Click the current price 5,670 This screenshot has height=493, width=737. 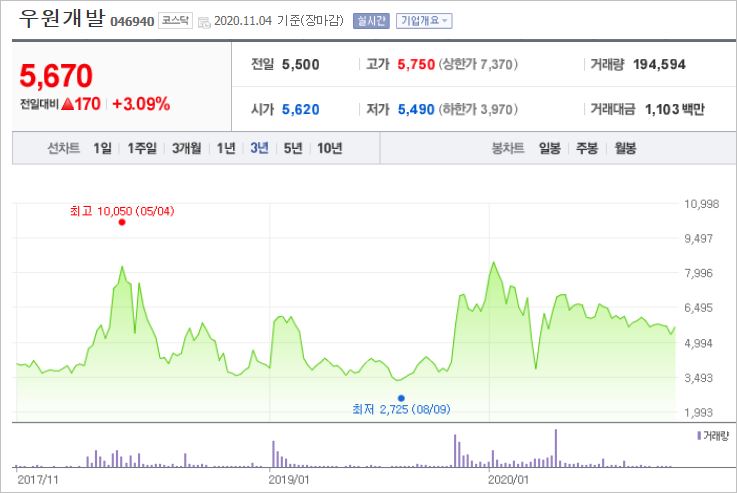click(x=56, y=76)
